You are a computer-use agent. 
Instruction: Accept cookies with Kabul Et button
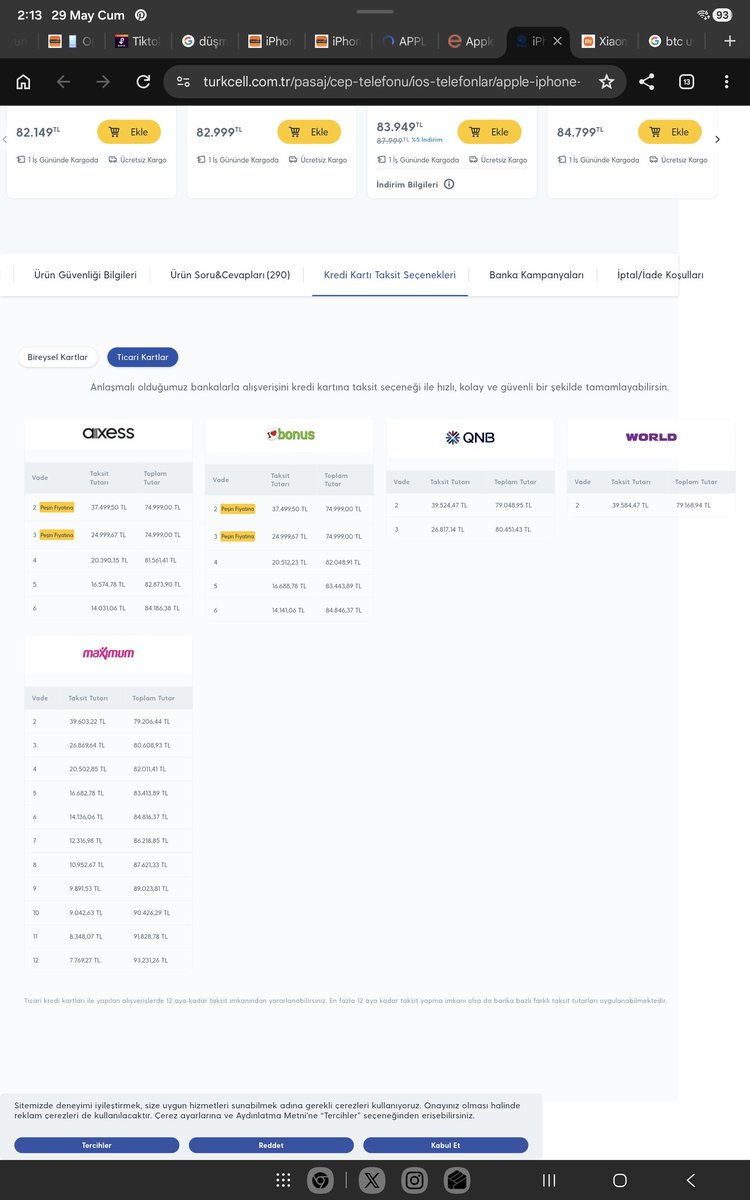(x=446, y=1145)
